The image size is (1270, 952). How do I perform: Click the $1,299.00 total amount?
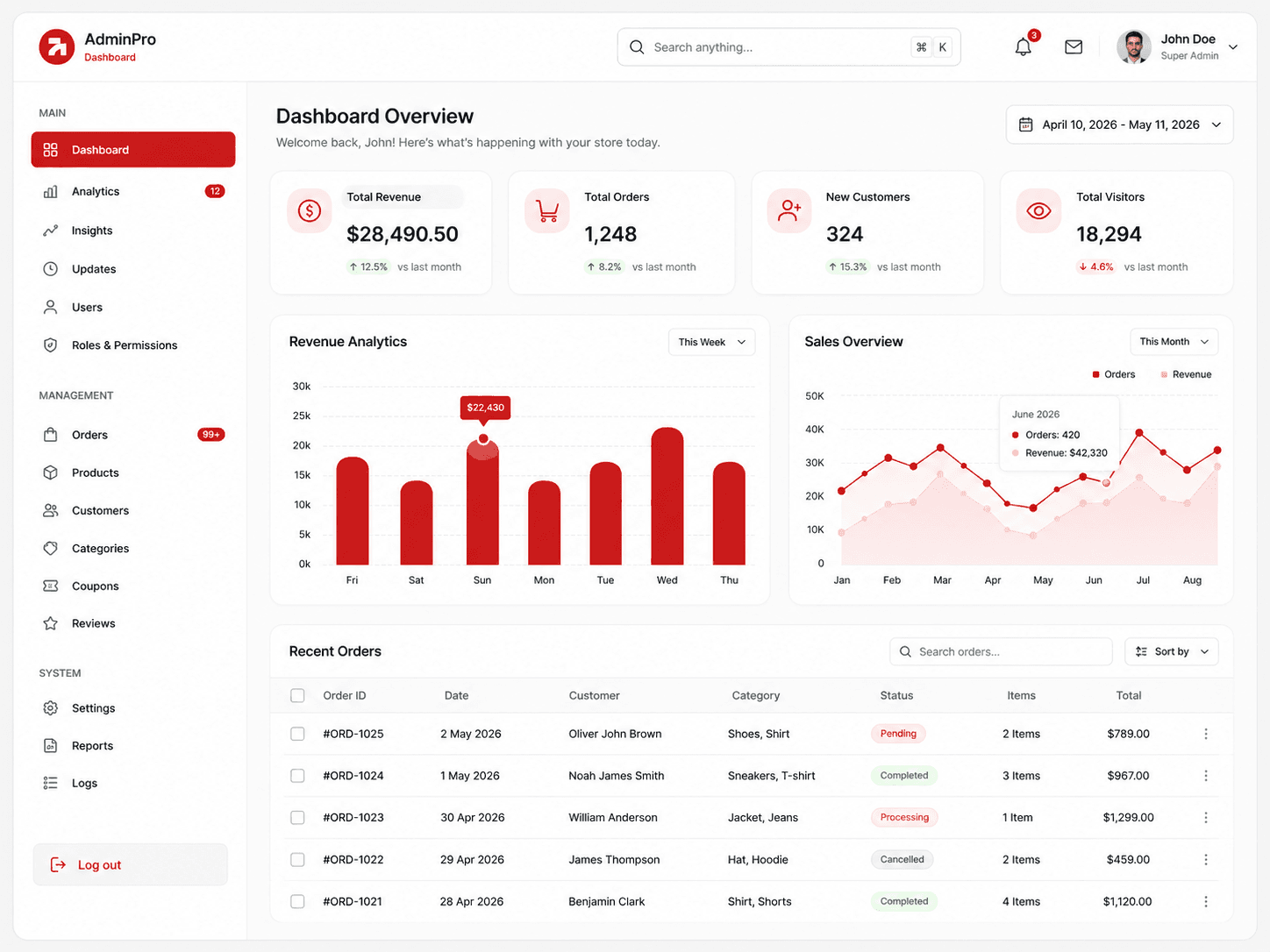pyautogui.click(x=1128, y=817)
